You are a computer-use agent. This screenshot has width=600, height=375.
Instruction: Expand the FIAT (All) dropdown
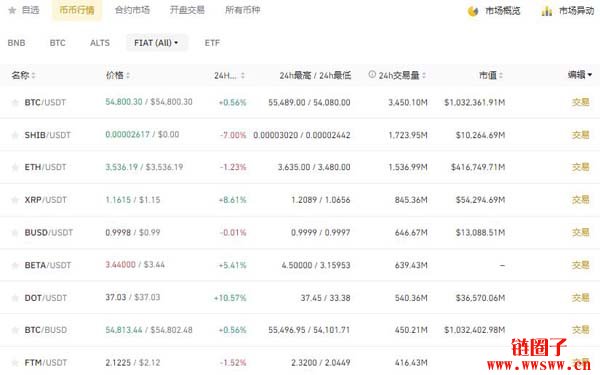coord(157,43)
